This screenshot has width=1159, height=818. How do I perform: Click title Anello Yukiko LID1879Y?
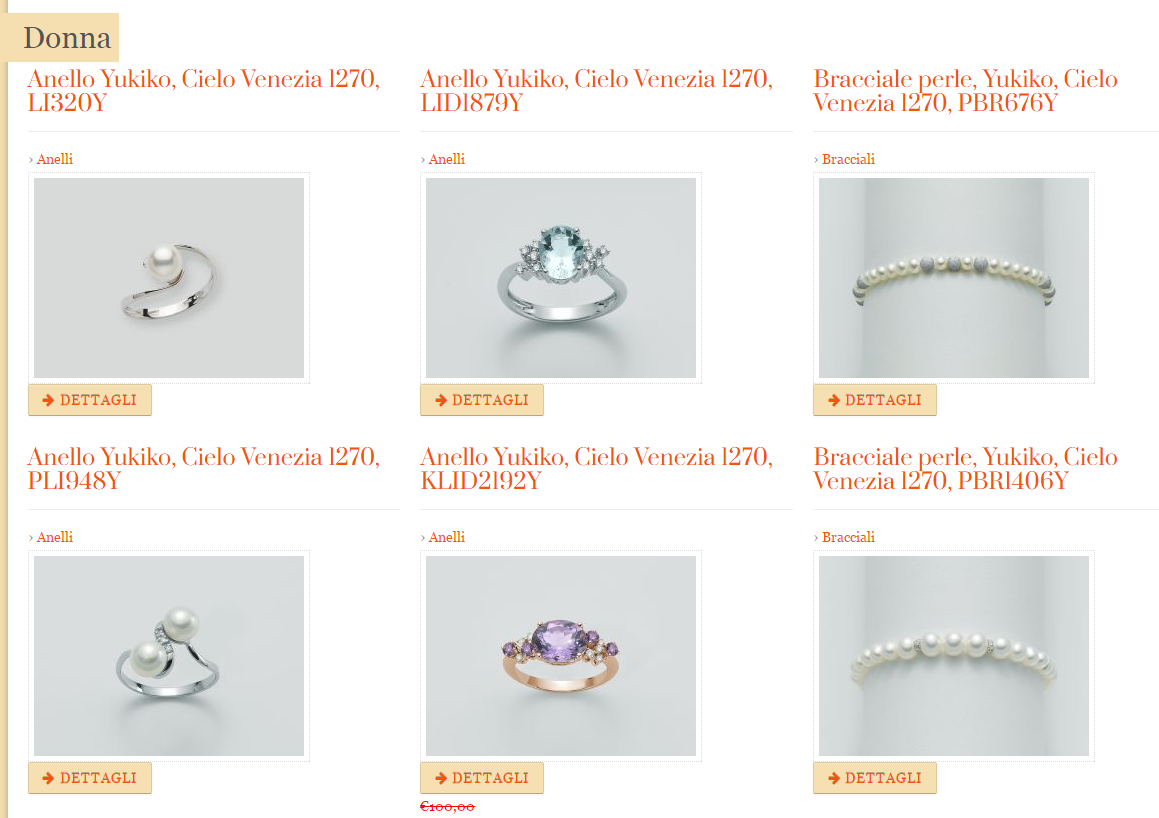597,90
